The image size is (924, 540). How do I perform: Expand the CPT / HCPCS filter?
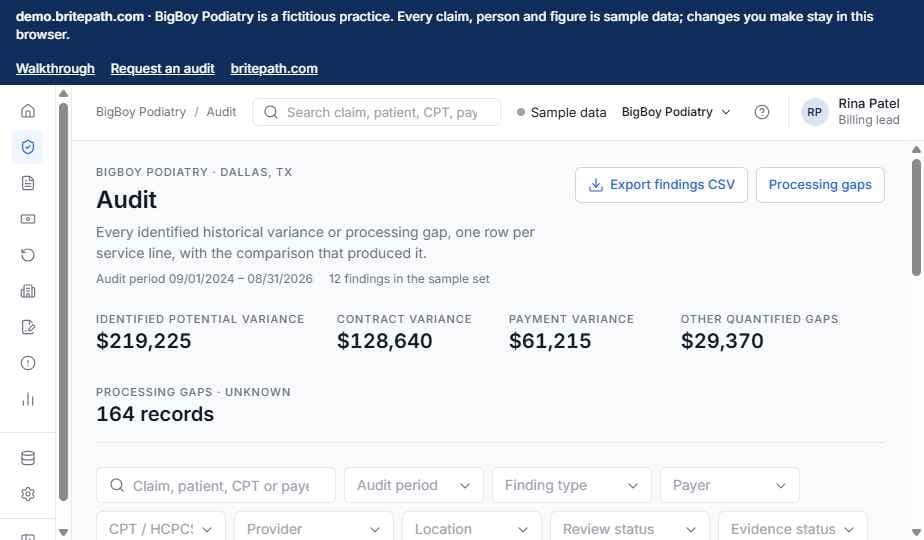coord(161,526)
